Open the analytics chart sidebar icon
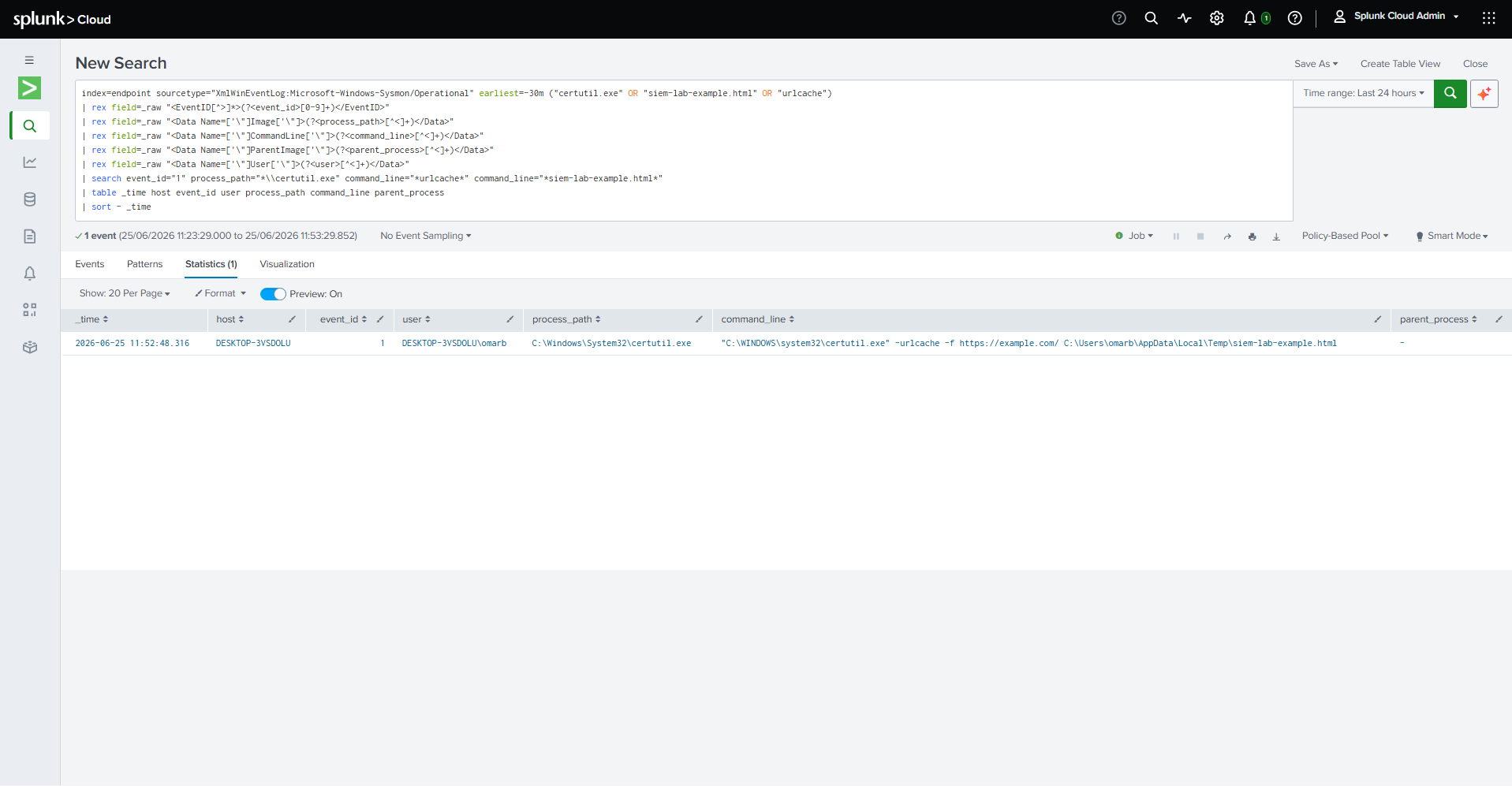 [x=29, y=162]
